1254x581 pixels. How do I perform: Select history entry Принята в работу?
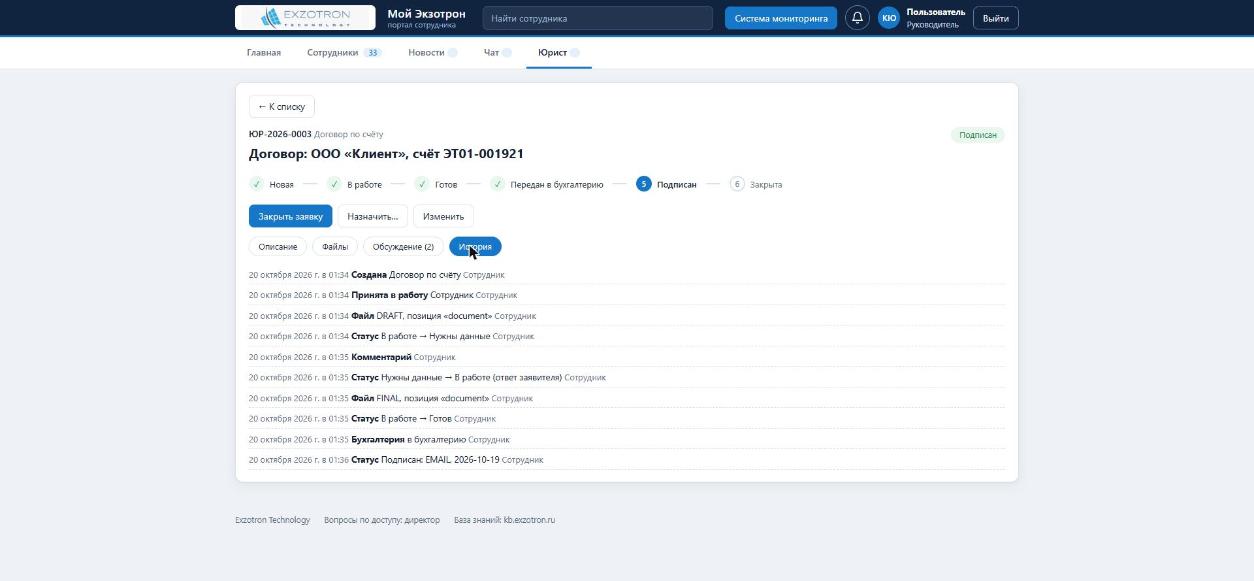tap(627, 295)
